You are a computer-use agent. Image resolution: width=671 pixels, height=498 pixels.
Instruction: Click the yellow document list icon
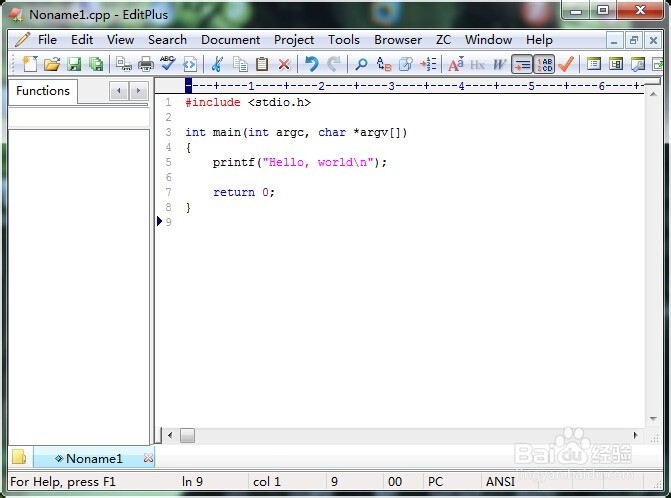pos(19,457)
